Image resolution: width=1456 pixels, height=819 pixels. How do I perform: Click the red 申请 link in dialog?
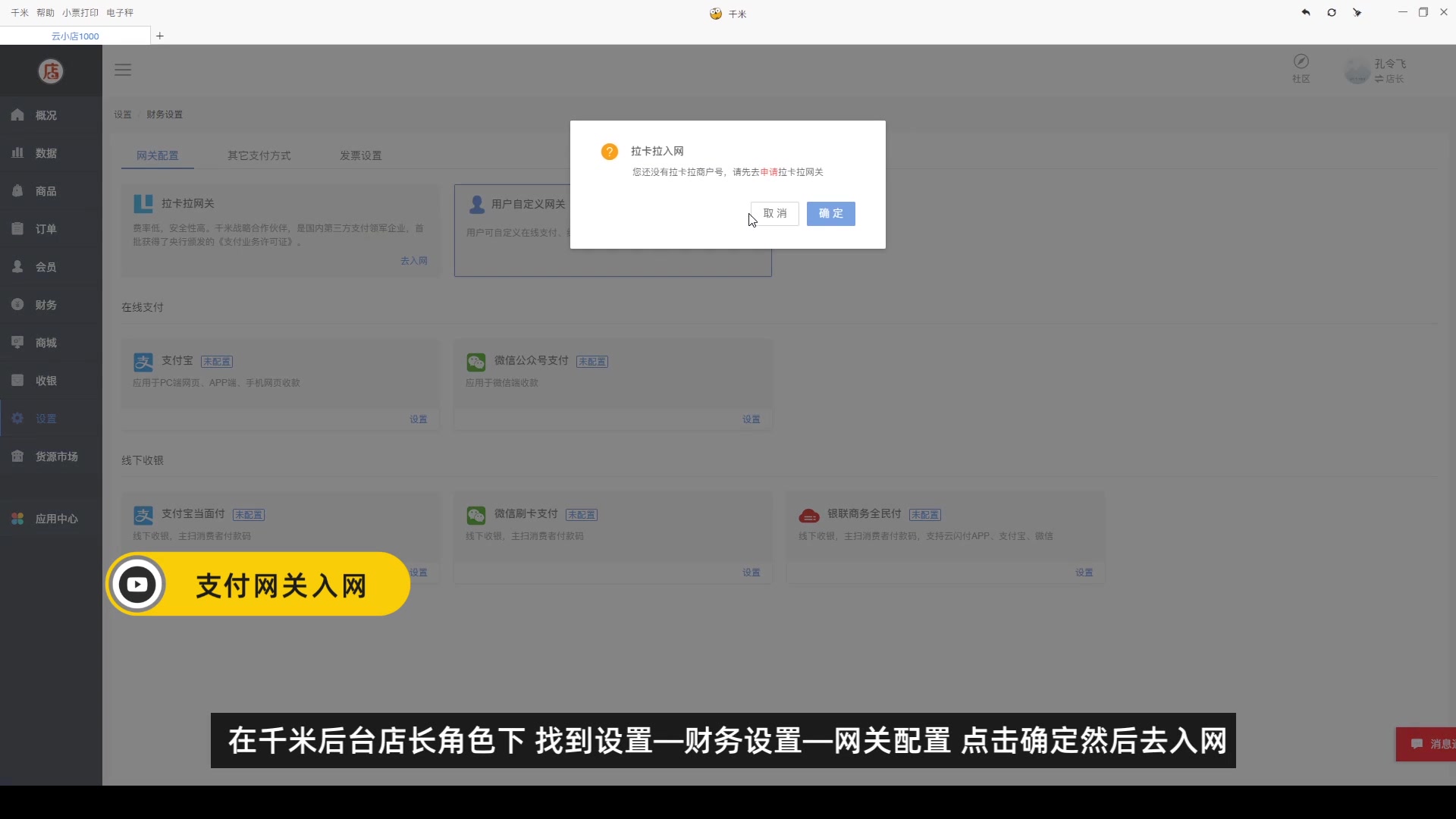[x=769, y=172]
